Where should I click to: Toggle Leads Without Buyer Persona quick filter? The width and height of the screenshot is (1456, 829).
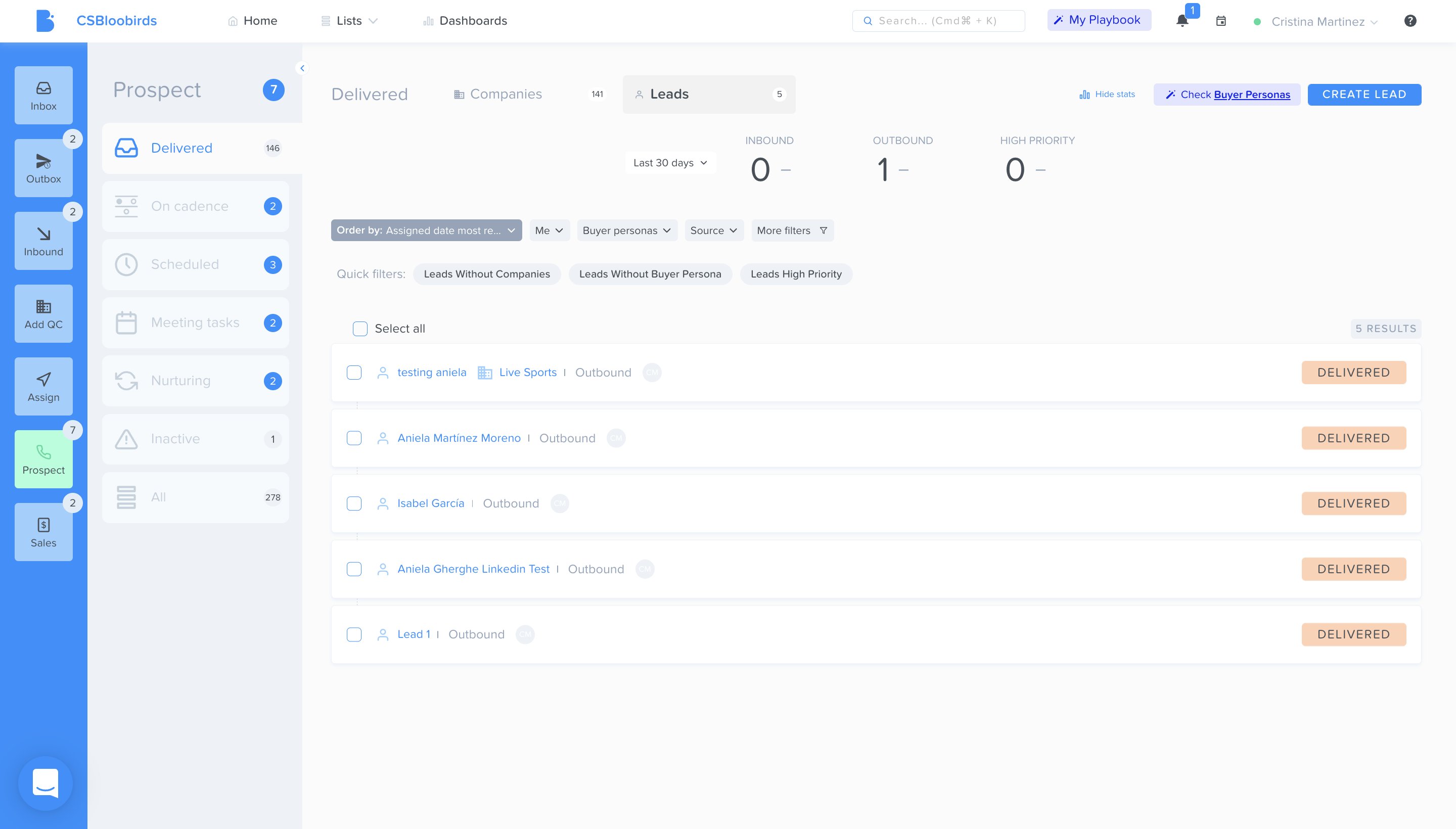pyautogui.click(x=650, y=274)
